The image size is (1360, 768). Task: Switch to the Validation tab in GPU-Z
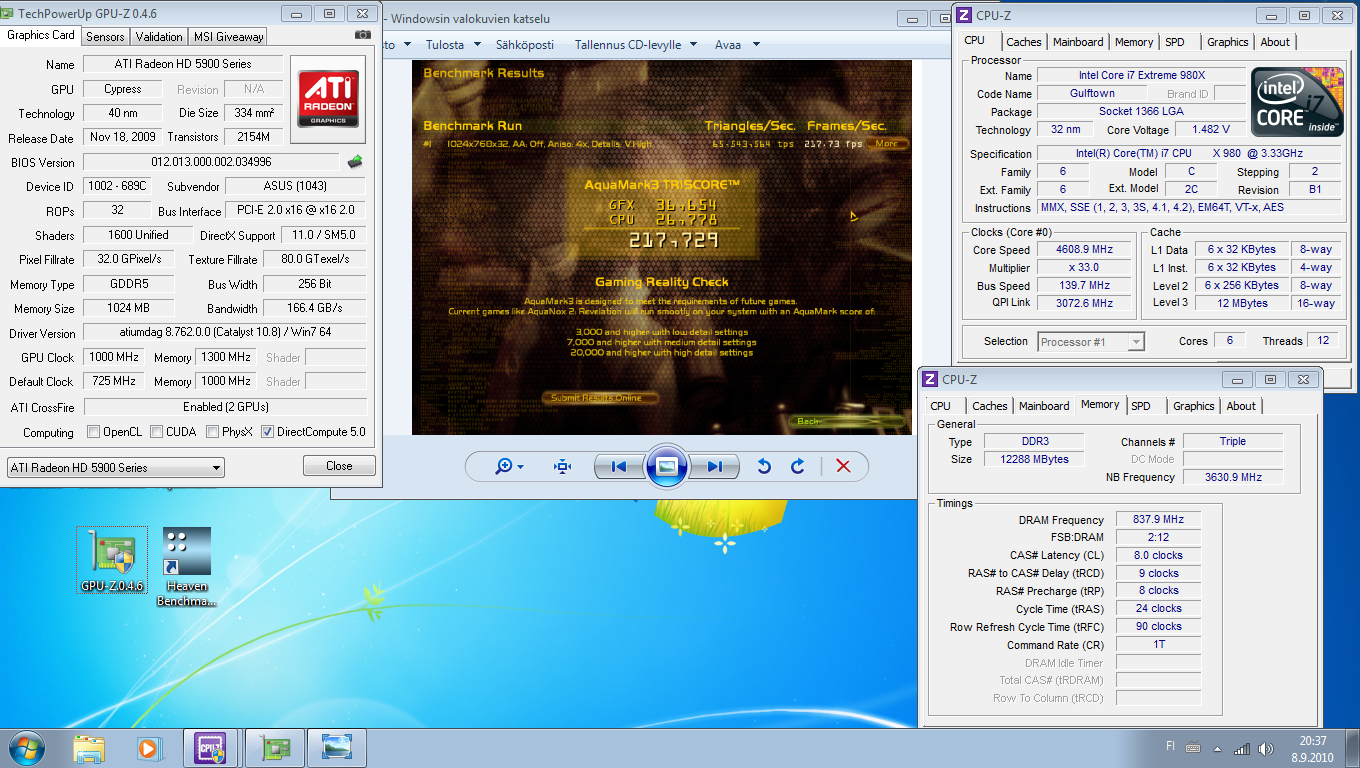(x=159, y=36)
